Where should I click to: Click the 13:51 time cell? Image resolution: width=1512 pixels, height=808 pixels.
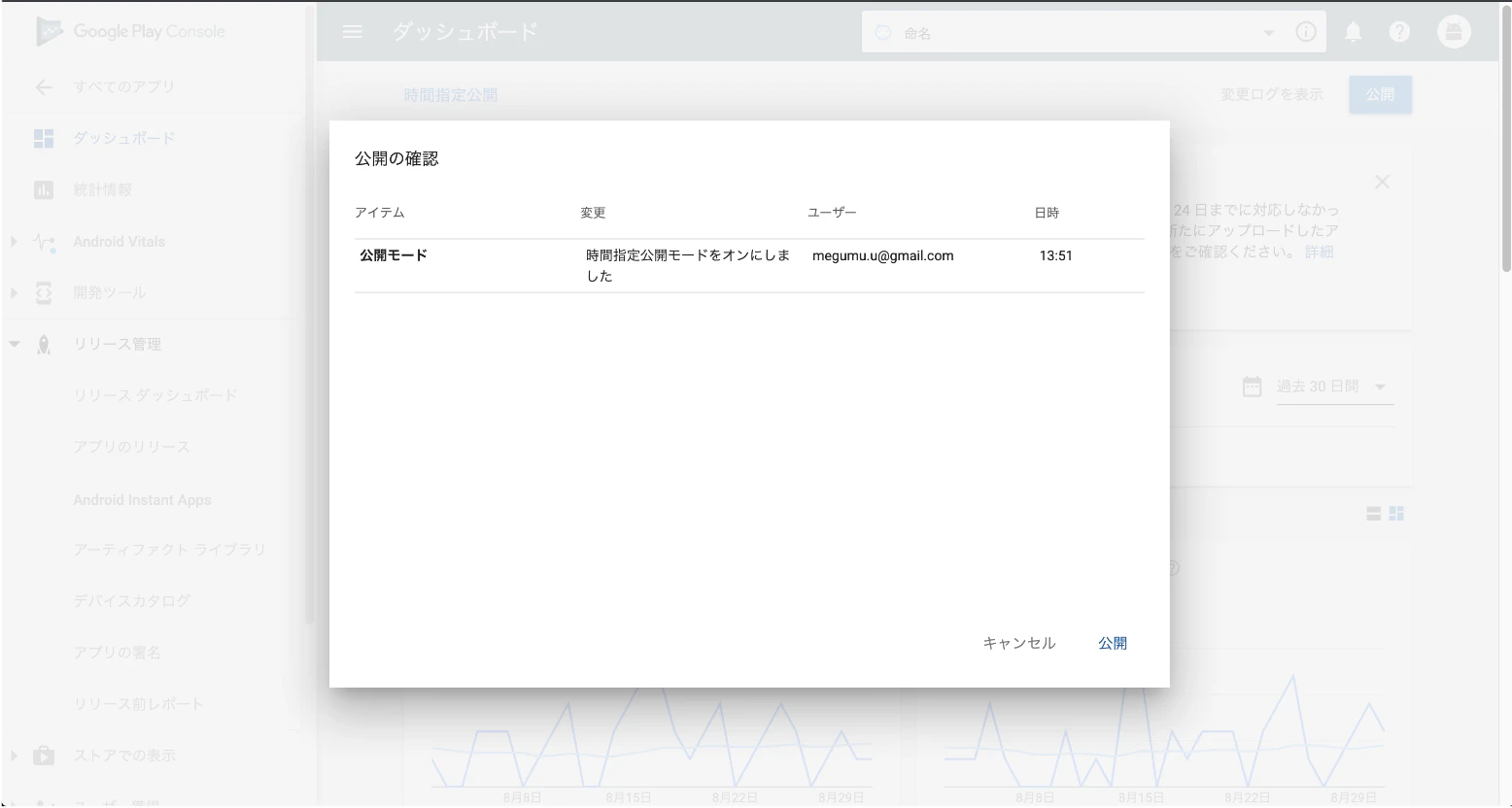click(x=1055, y=255)
